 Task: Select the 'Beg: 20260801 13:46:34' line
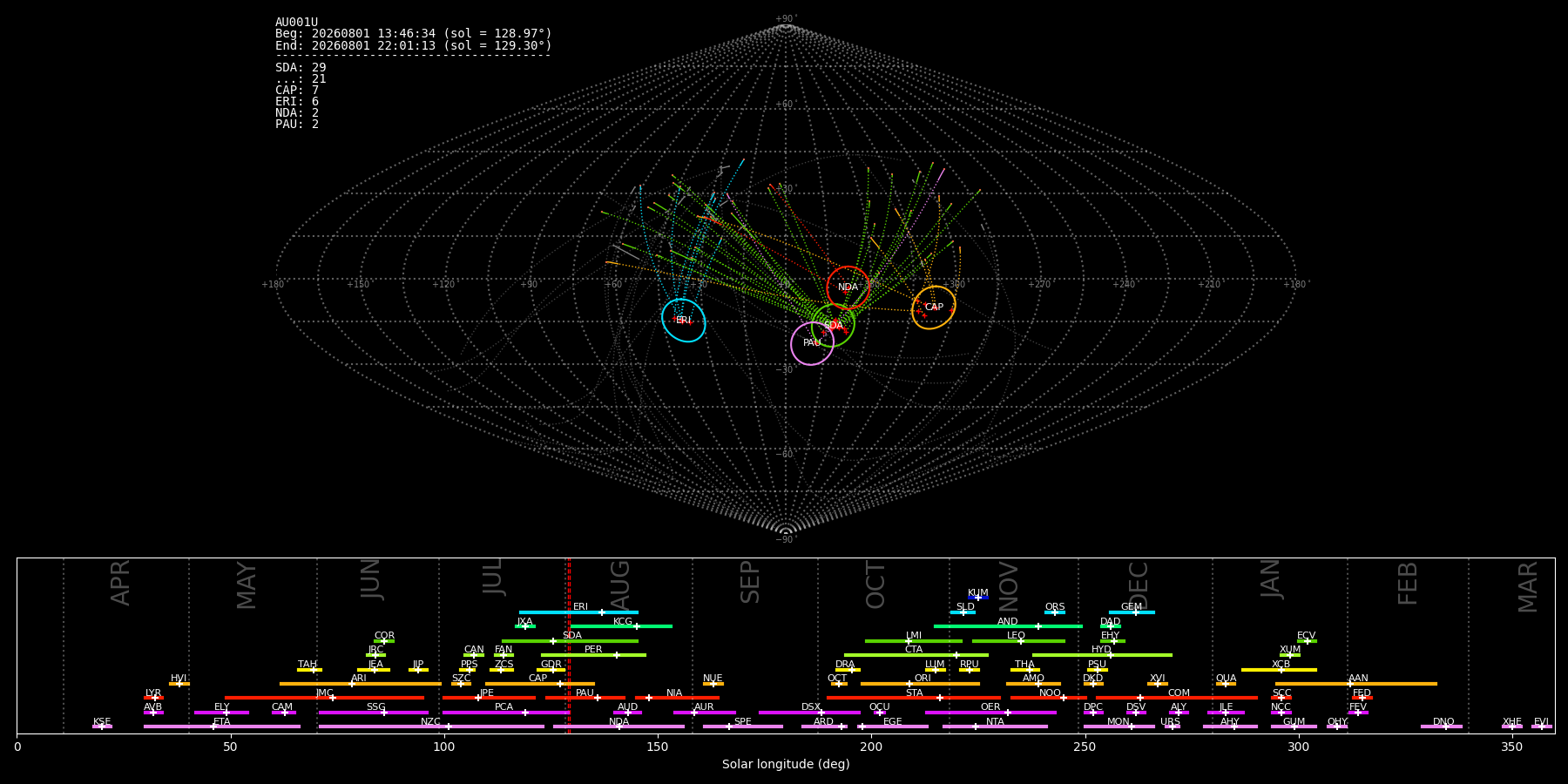coord(414,34)
